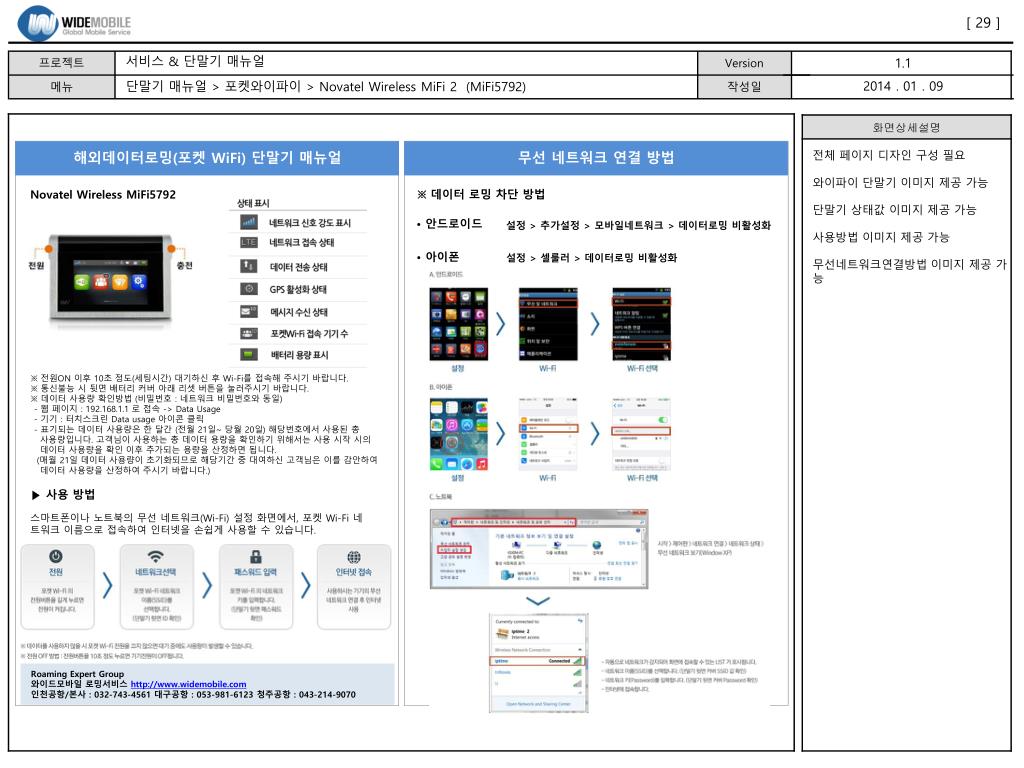Viewport: 1024px width, 768px height.
Task: Click the 해외데이터로밍(포켓 WiFi) 단말기 매뉴얼 banner
Action: click(x=207, y=157)
